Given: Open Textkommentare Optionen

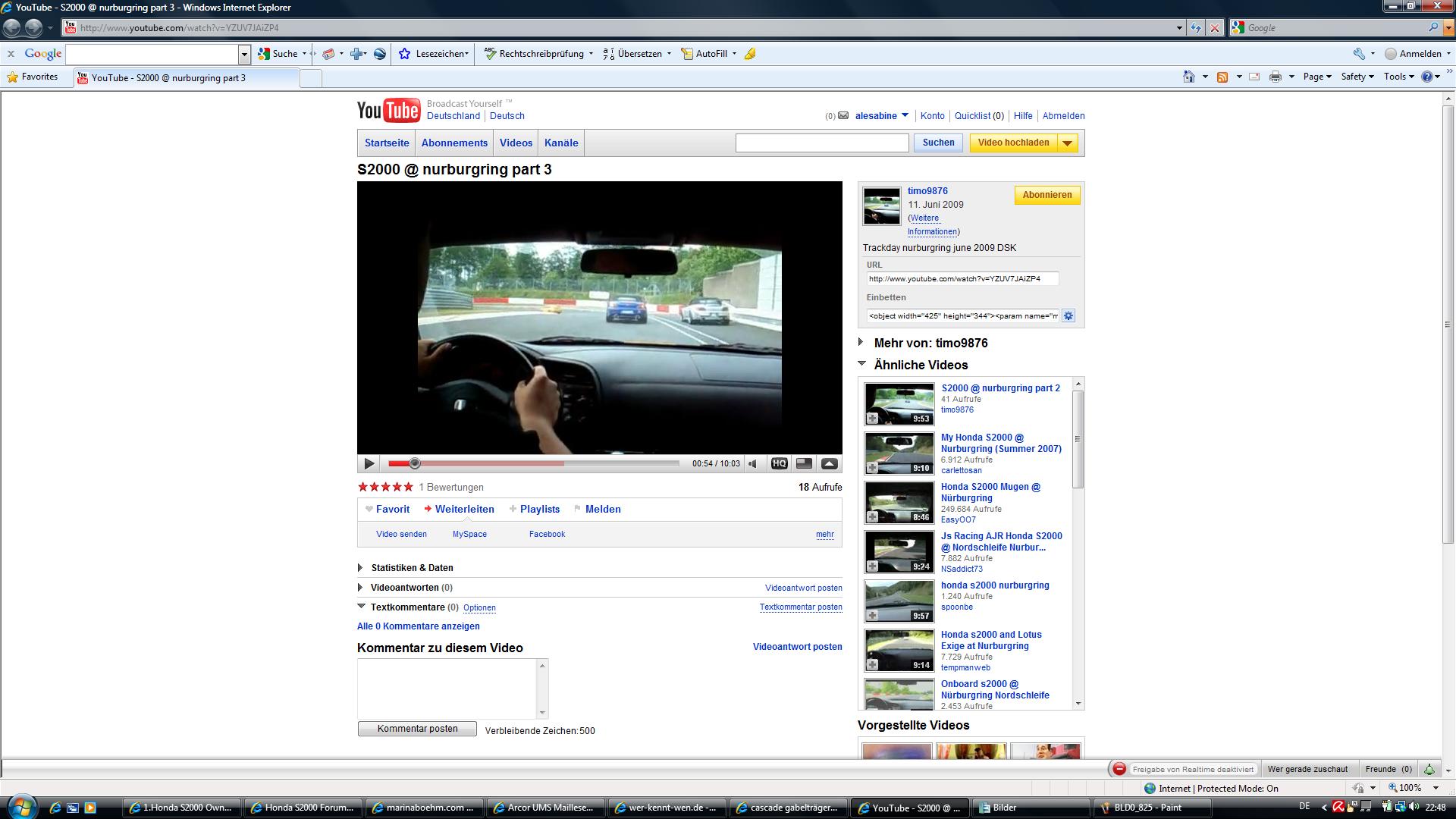Looking at the screenshot, I should pyautogui.click(x=479, y=608).
